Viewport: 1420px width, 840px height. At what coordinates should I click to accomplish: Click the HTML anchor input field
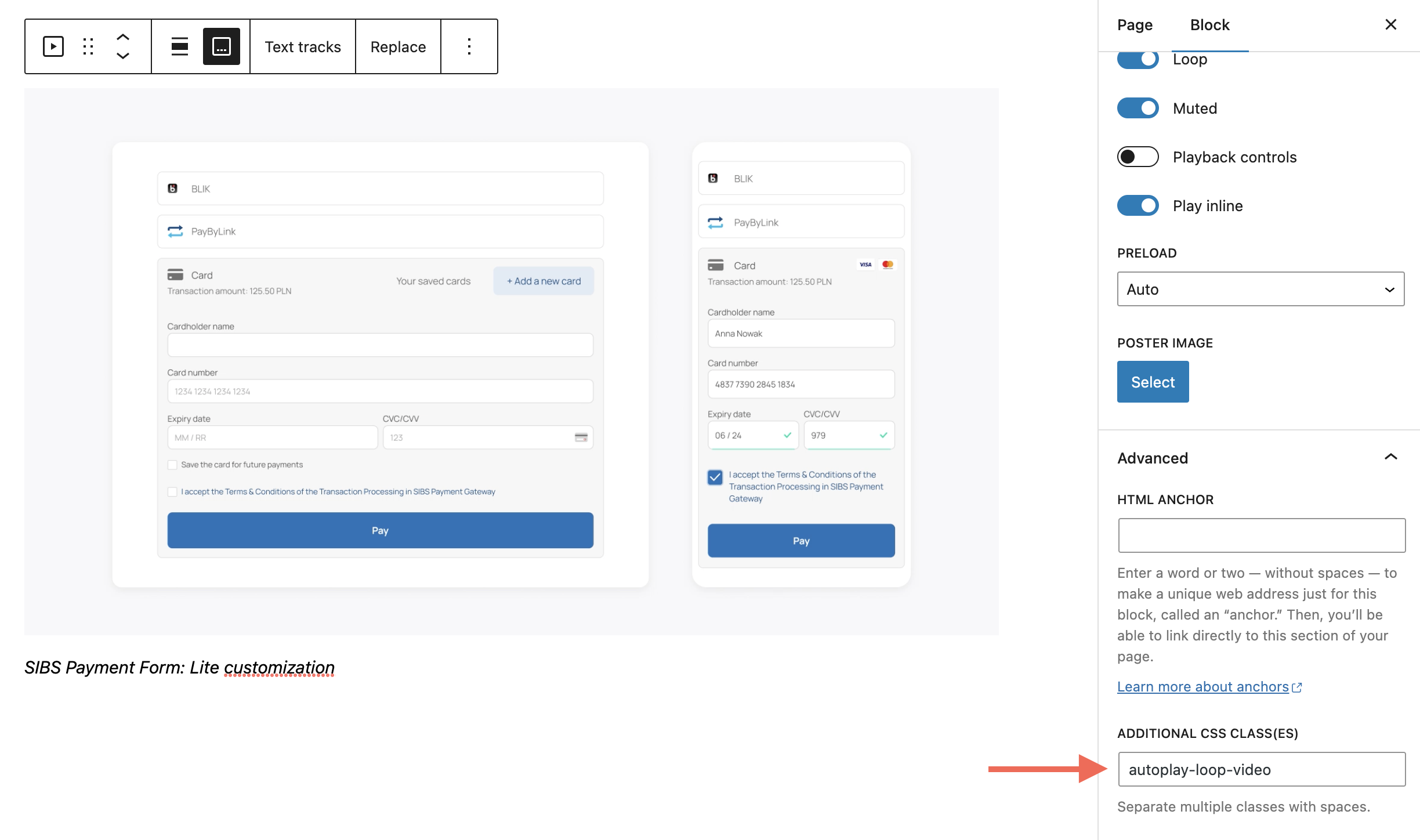point(1262,535)
